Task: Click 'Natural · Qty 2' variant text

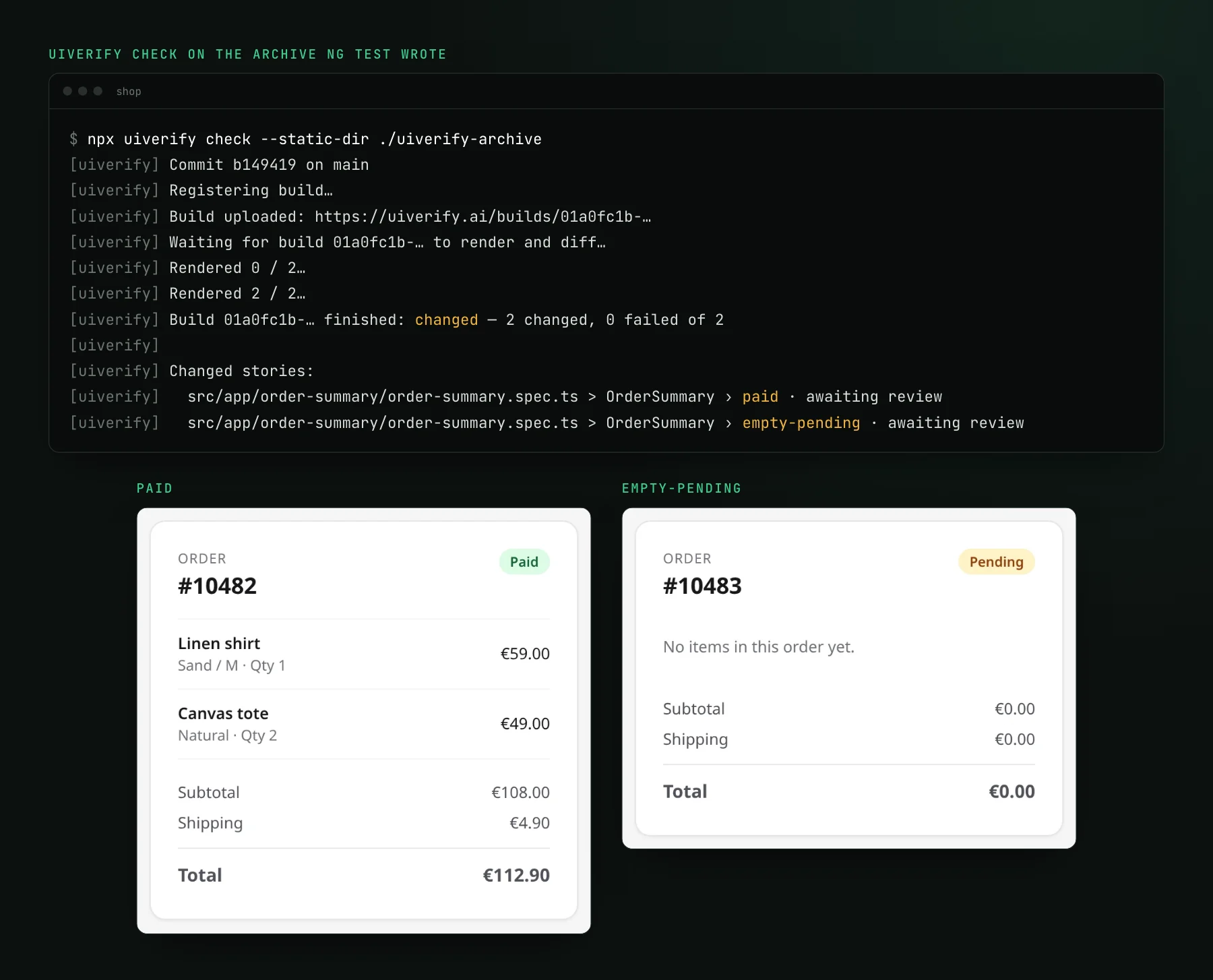Action: point(228,735)
